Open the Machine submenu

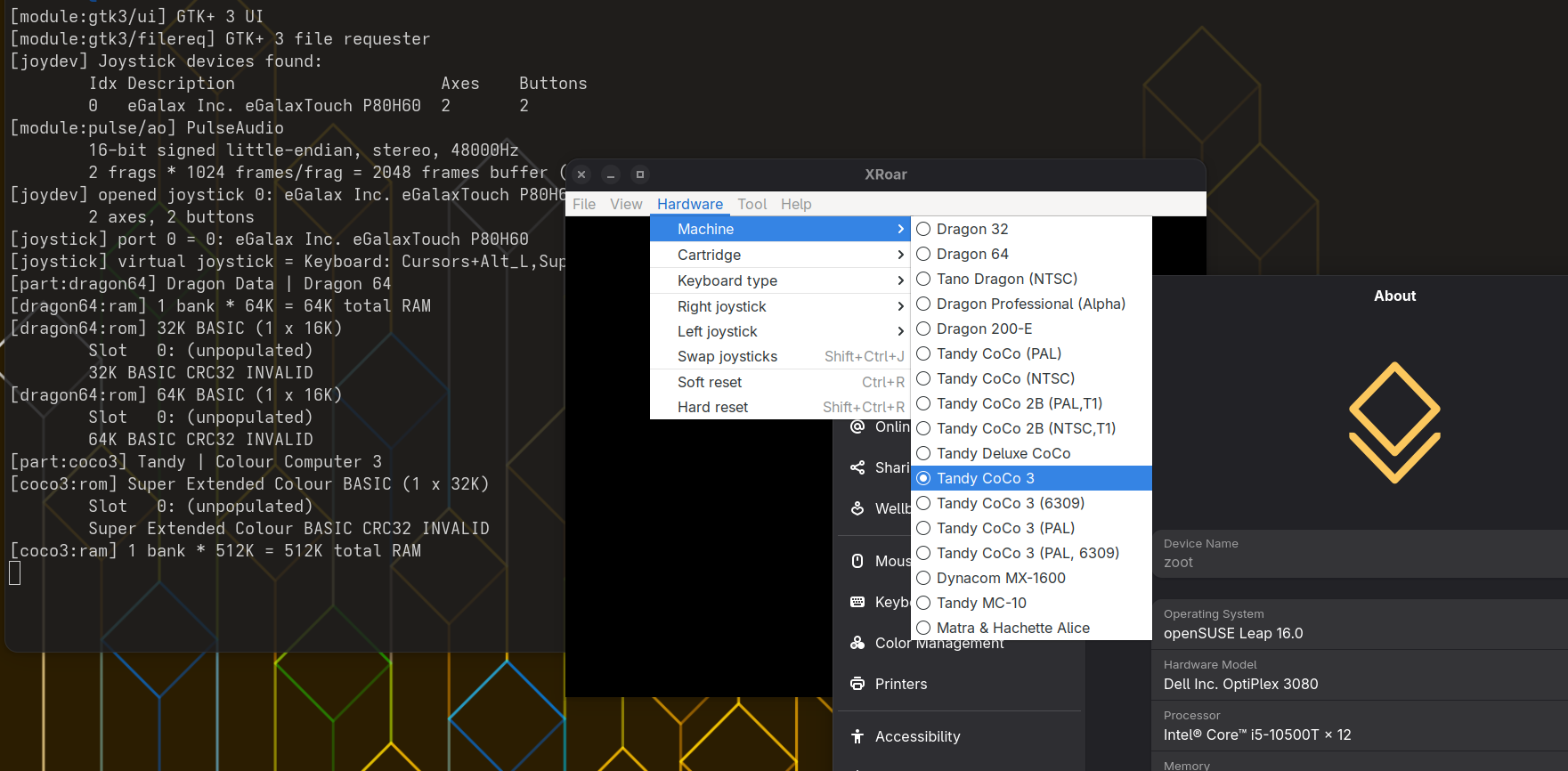[780, 229]
